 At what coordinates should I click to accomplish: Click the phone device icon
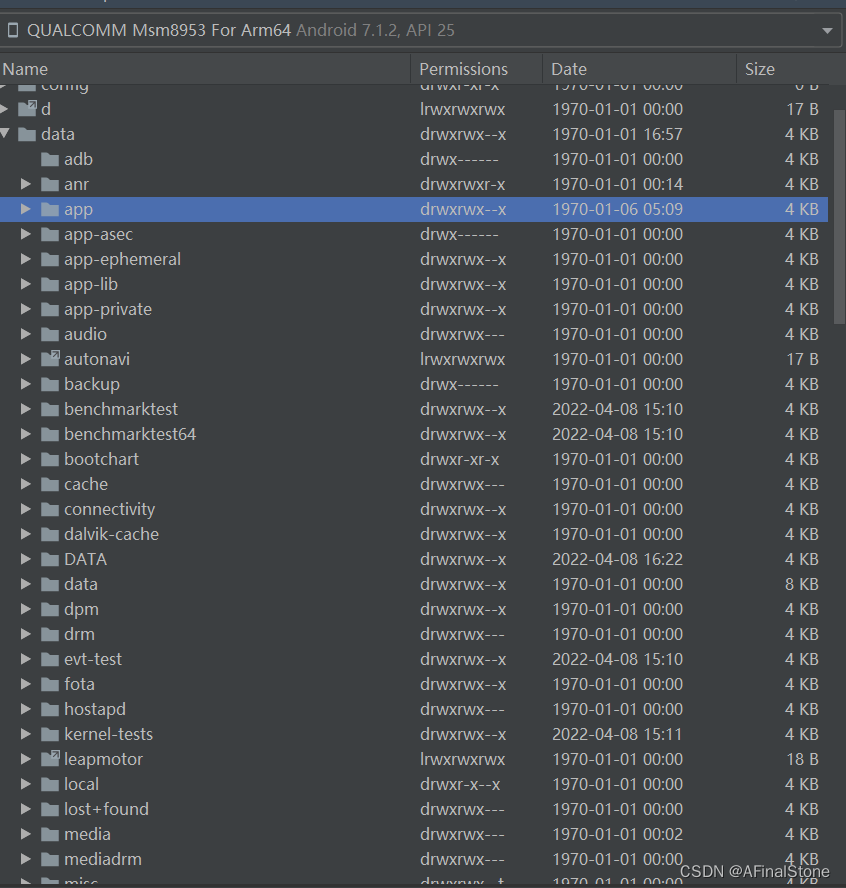tap(12, 30)
